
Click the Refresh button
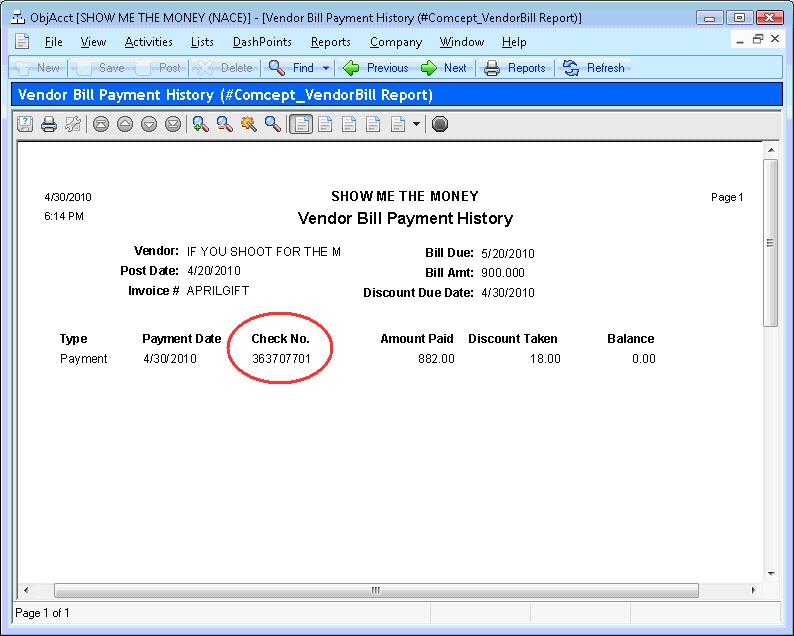[x=594, y=68]
